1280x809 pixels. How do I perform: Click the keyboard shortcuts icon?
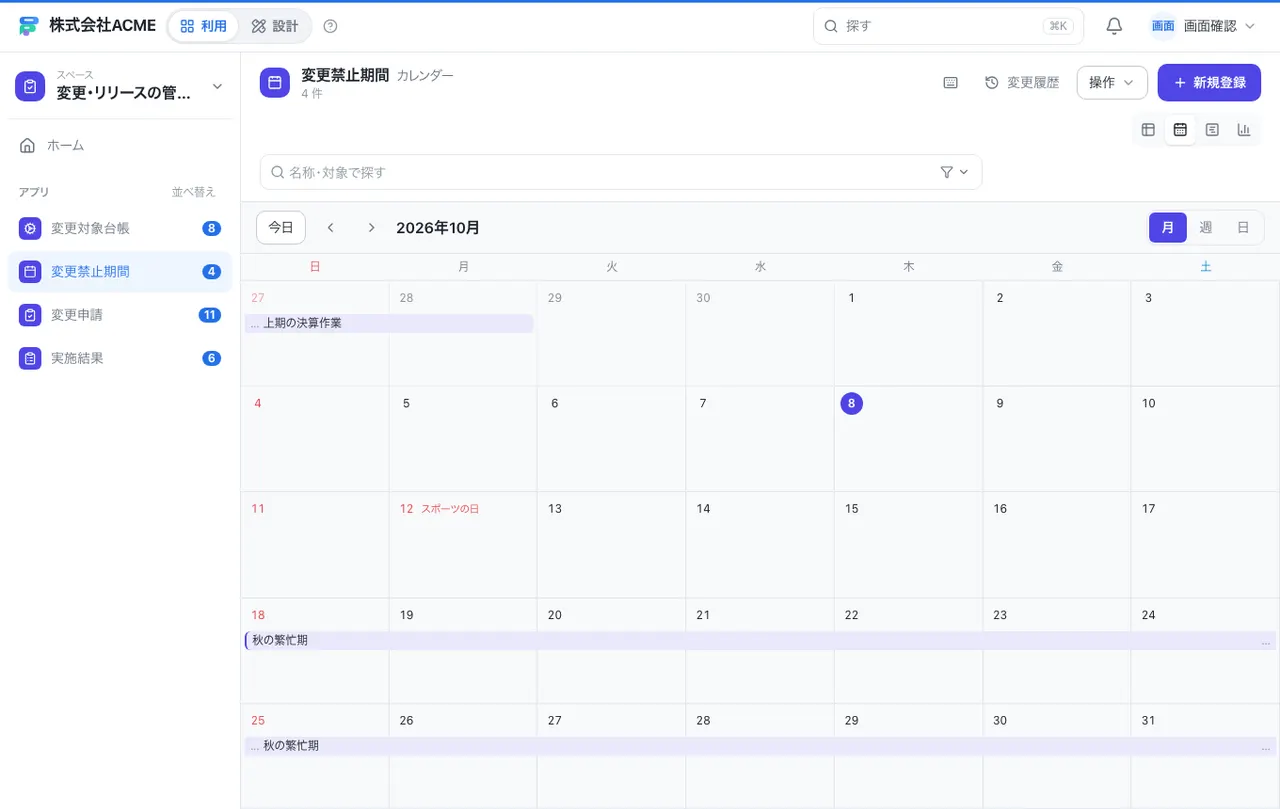coord(951,83)
